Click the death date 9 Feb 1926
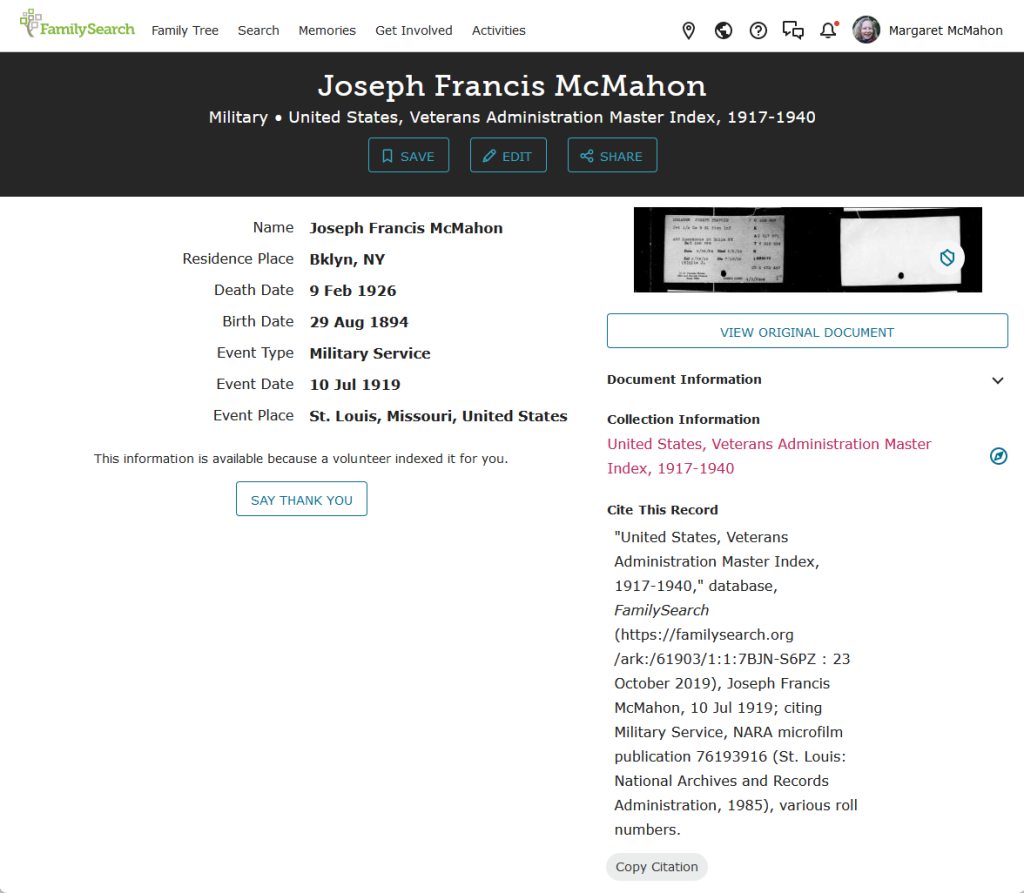Image resolution: width=1024 pixels, height=893 pixels. 353,291
